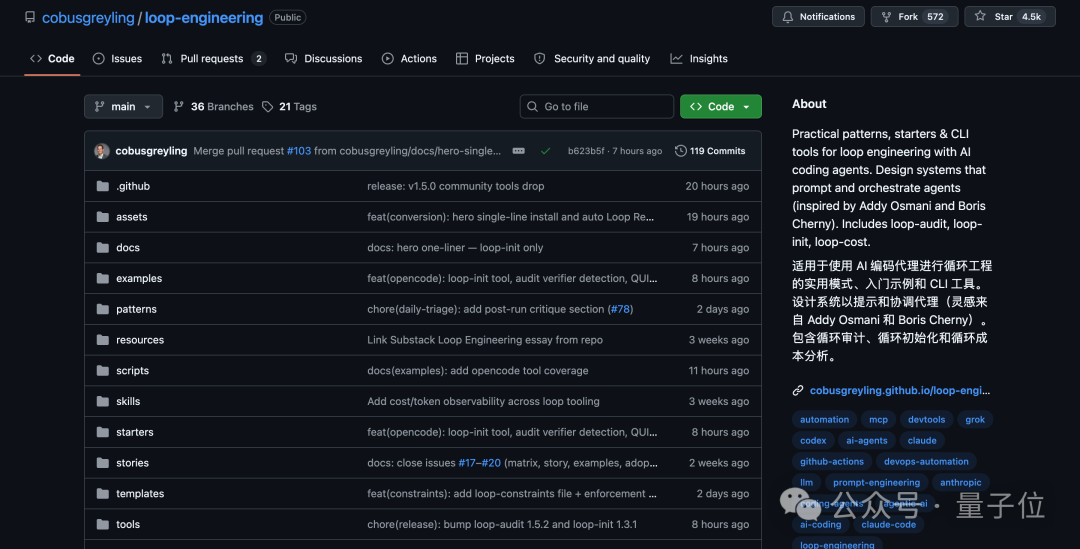
Task: Expand the commit message ellipsis button
Action: tap(519, 151)
